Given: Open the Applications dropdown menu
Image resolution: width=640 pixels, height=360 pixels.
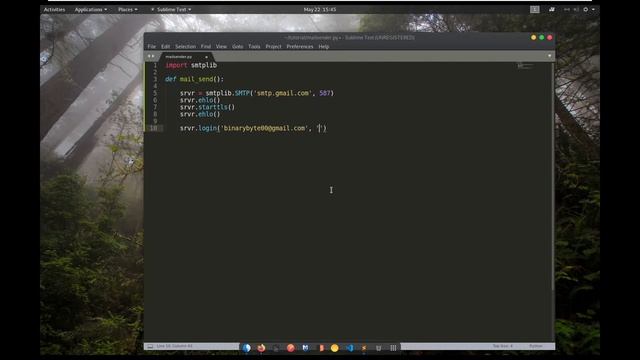Looking at the screenshot, I should (x=91, y=9).
